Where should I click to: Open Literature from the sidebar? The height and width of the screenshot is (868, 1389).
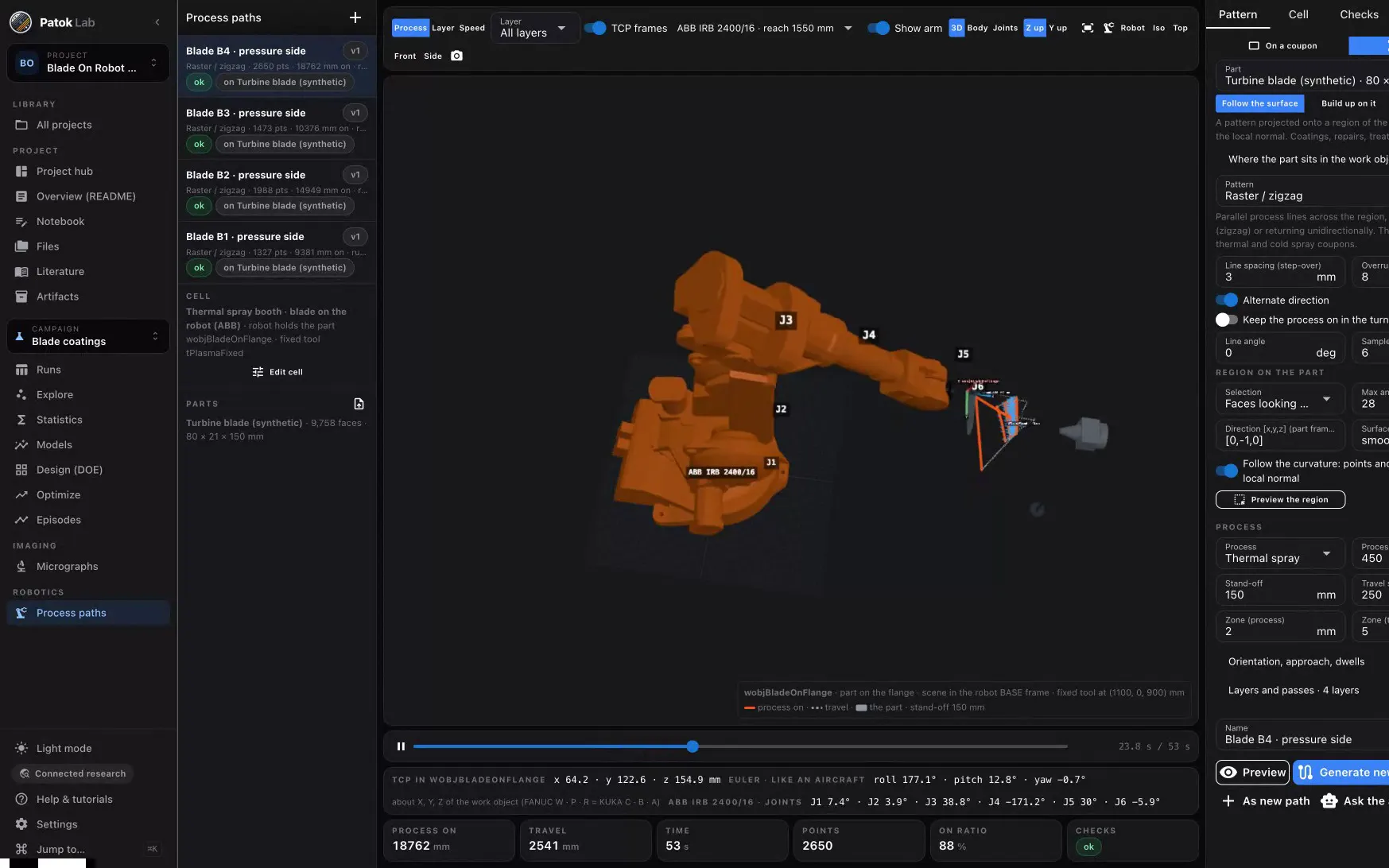pos(87,272)
